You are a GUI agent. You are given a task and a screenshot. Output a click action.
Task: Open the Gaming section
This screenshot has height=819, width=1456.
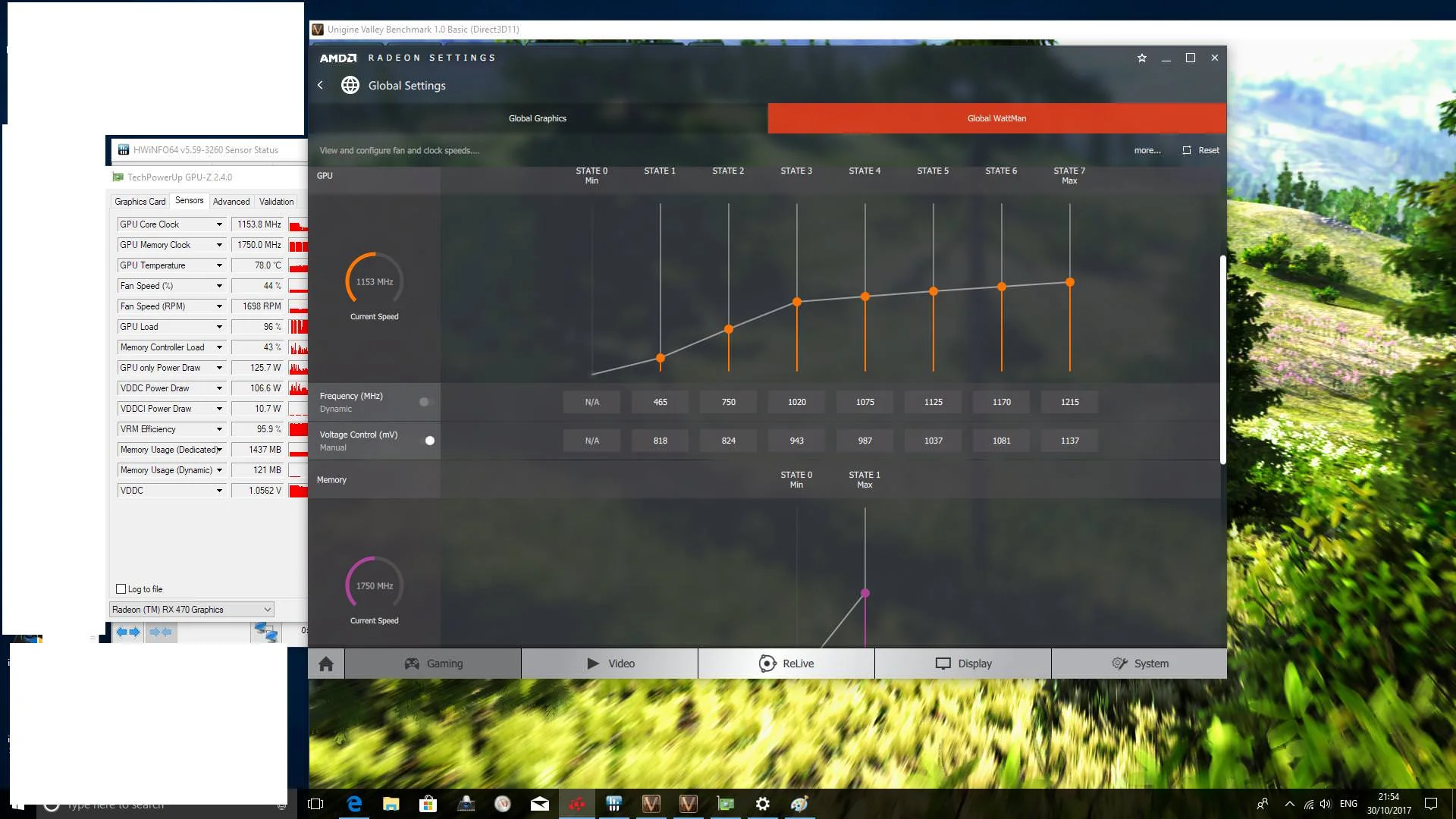(433, 664)
